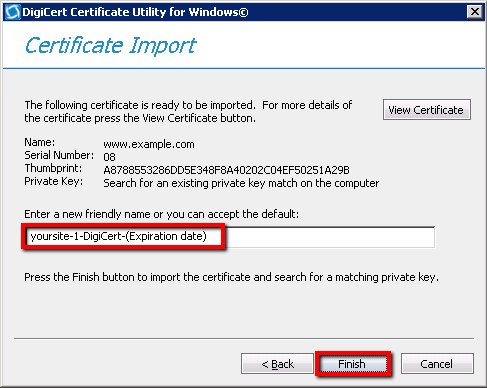
Task: Select the www.example.com name value
Action: [149, 144]
